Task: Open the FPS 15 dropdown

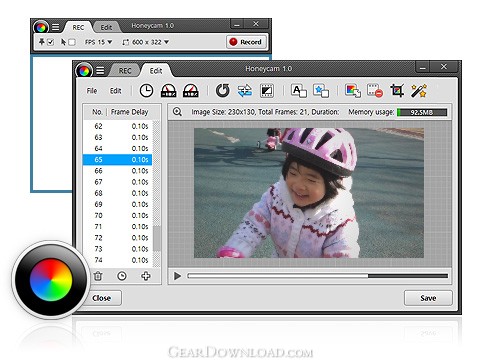Action: 99,42
